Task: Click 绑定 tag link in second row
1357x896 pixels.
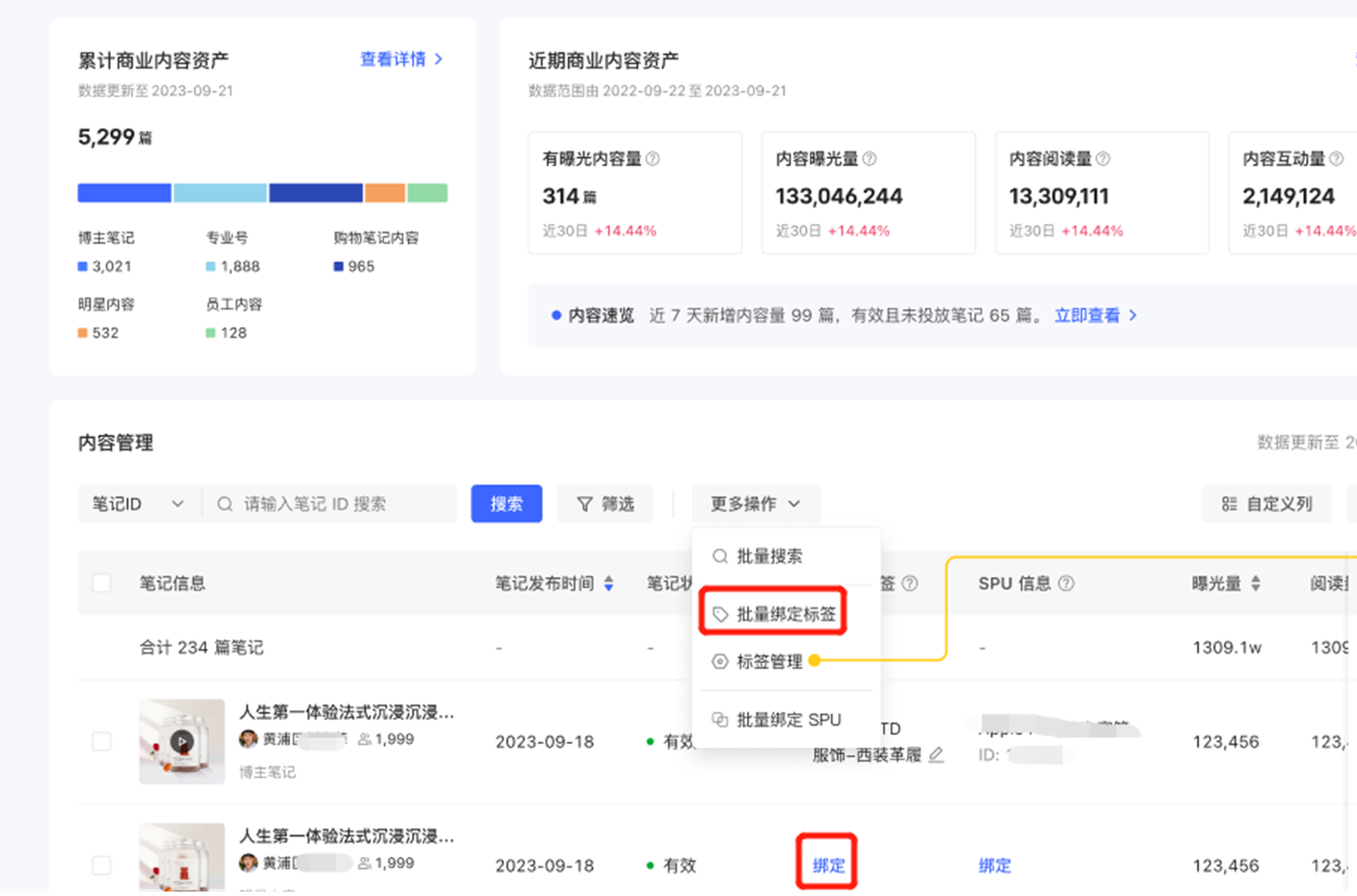Action: 828,866
